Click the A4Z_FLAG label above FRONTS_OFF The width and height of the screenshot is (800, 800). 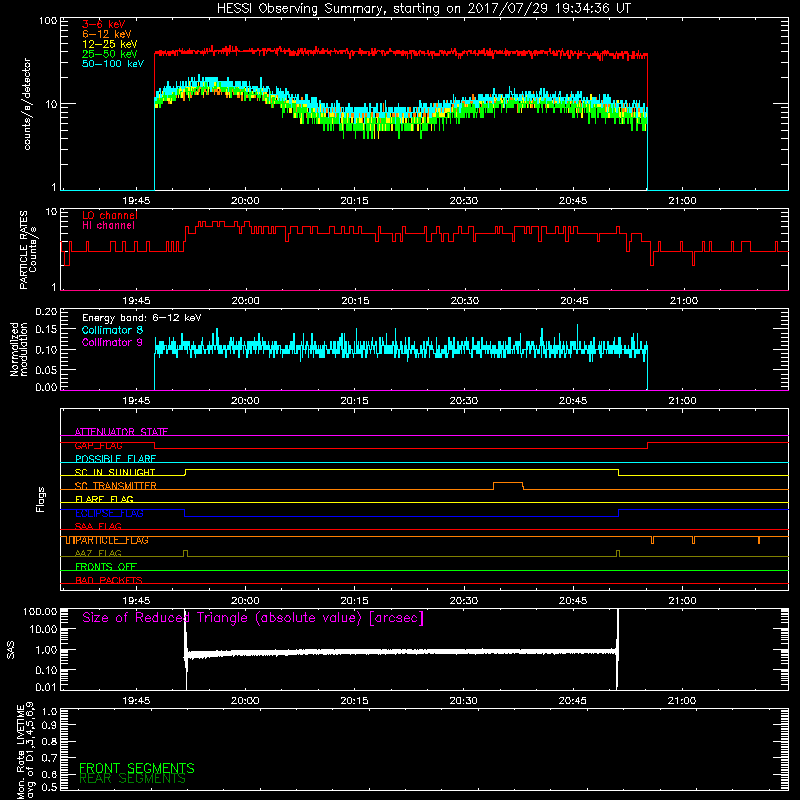click(x=98, y=553)
